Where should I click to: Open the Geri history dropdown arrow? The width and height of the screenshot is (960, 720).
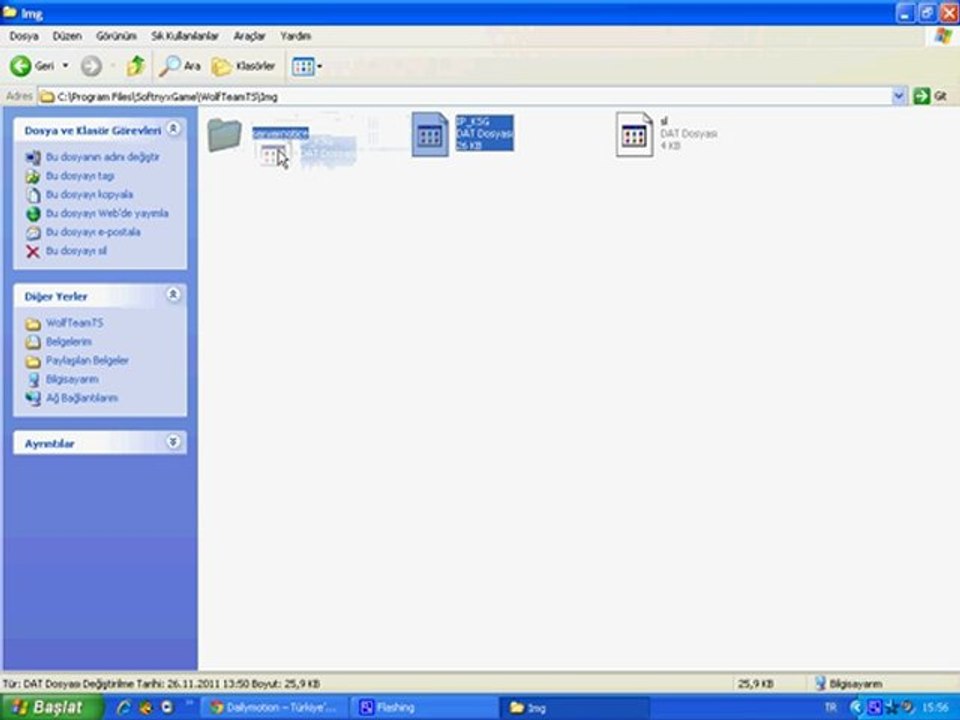(66, 66)
